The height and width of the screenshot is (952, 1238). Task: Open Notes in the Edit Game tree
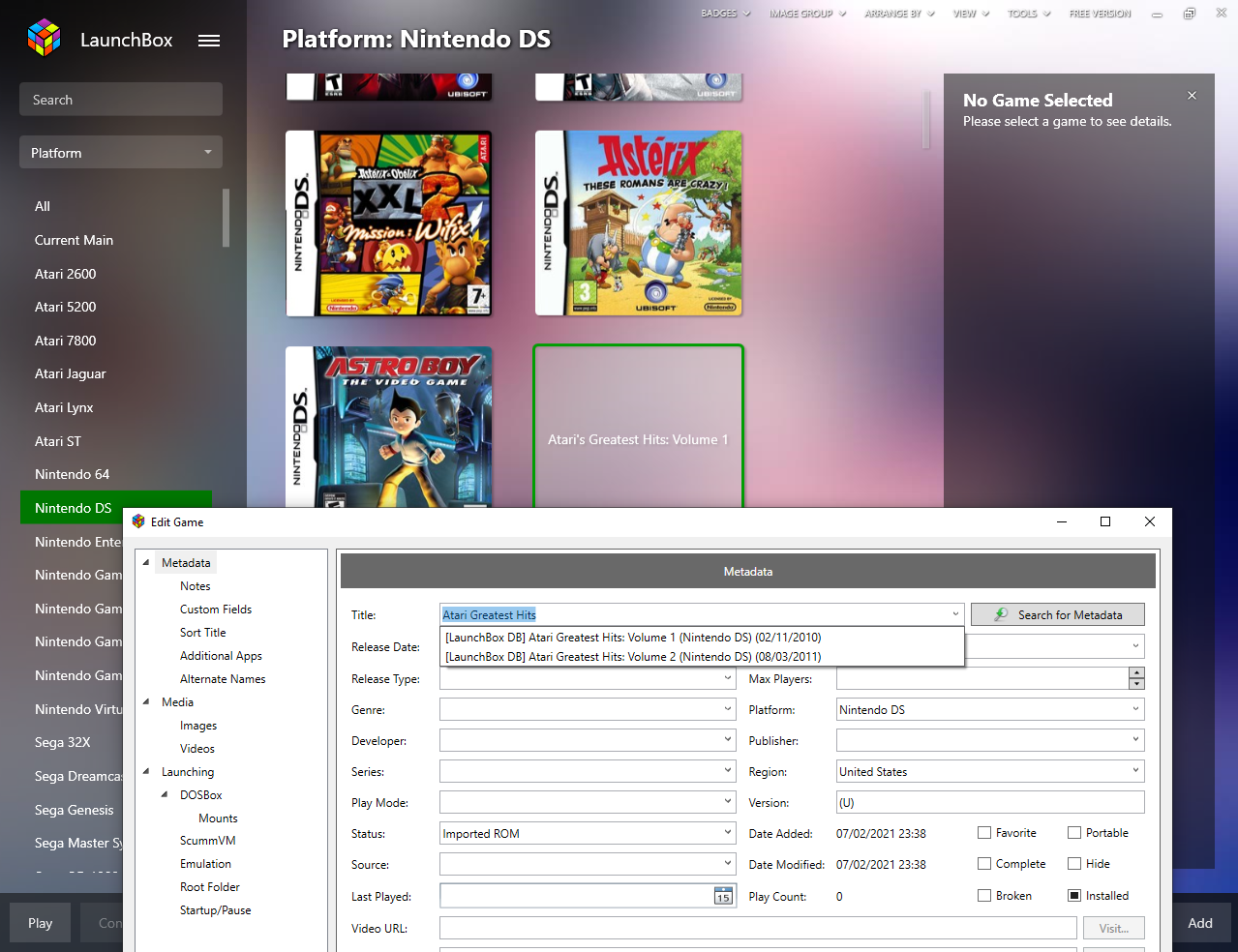point(196,586)
